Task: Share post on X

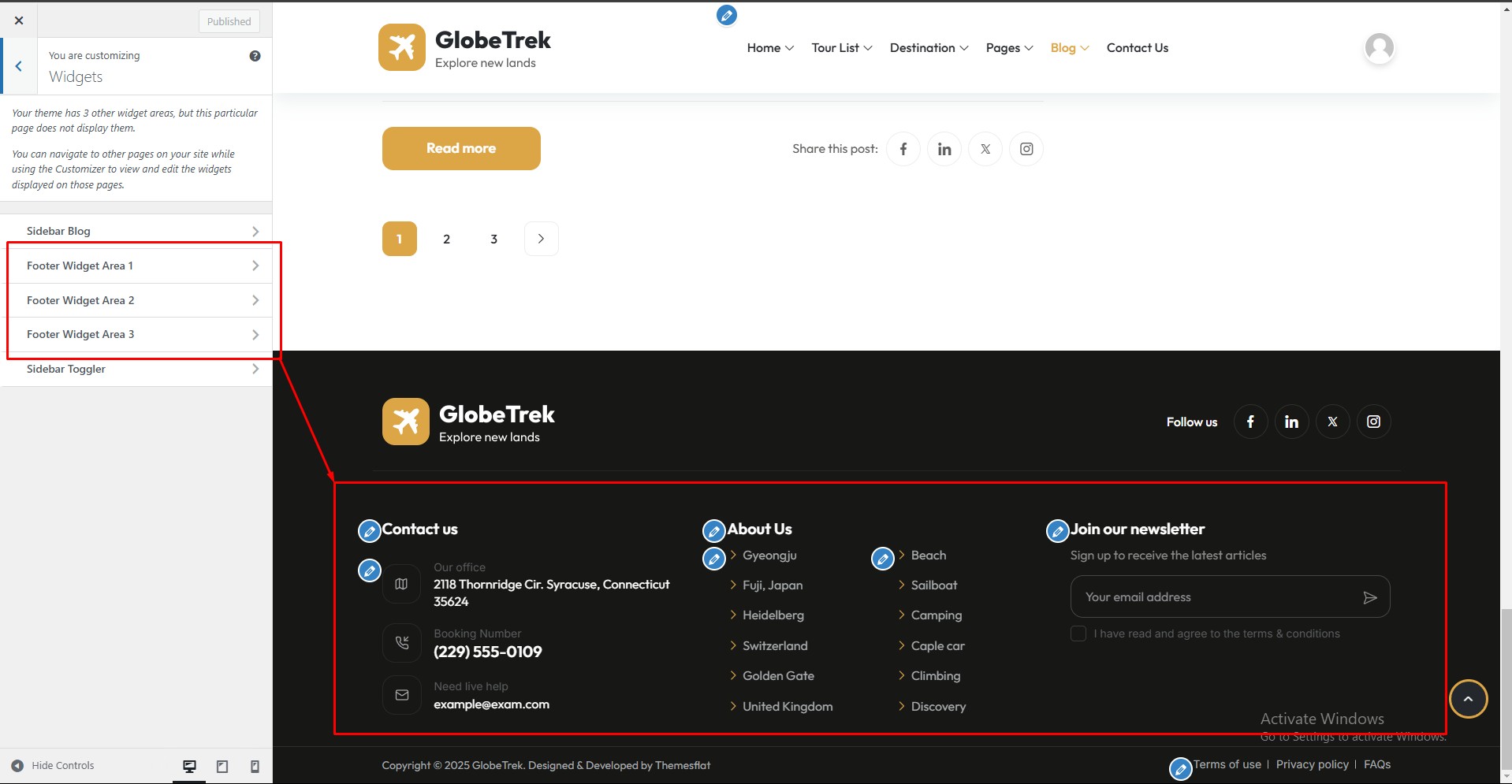Action: (x=985, y=149)
